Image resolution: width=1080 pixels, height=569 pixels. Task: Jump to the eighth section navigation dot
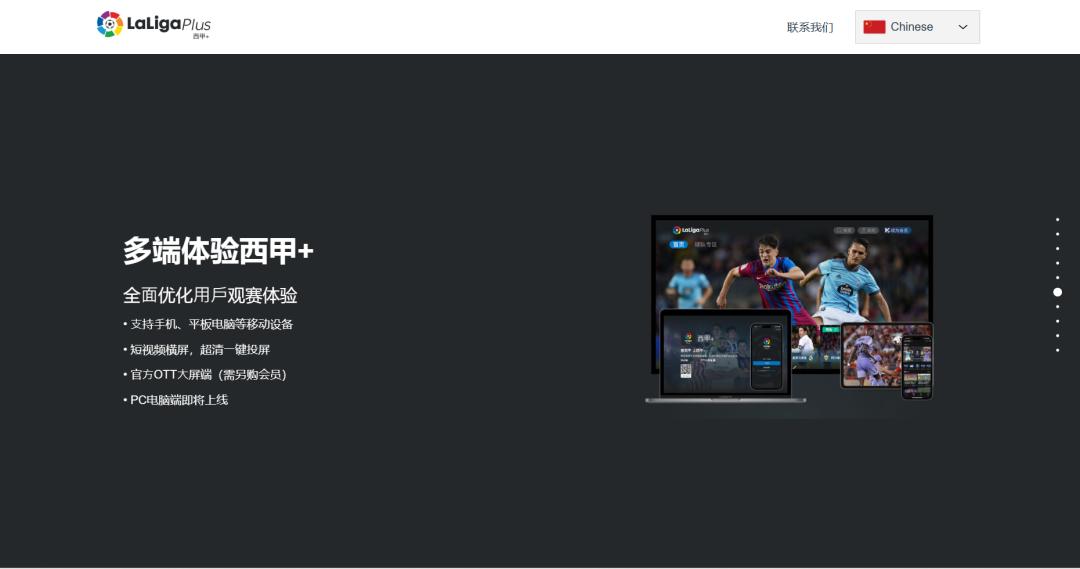click(1057, 321)
